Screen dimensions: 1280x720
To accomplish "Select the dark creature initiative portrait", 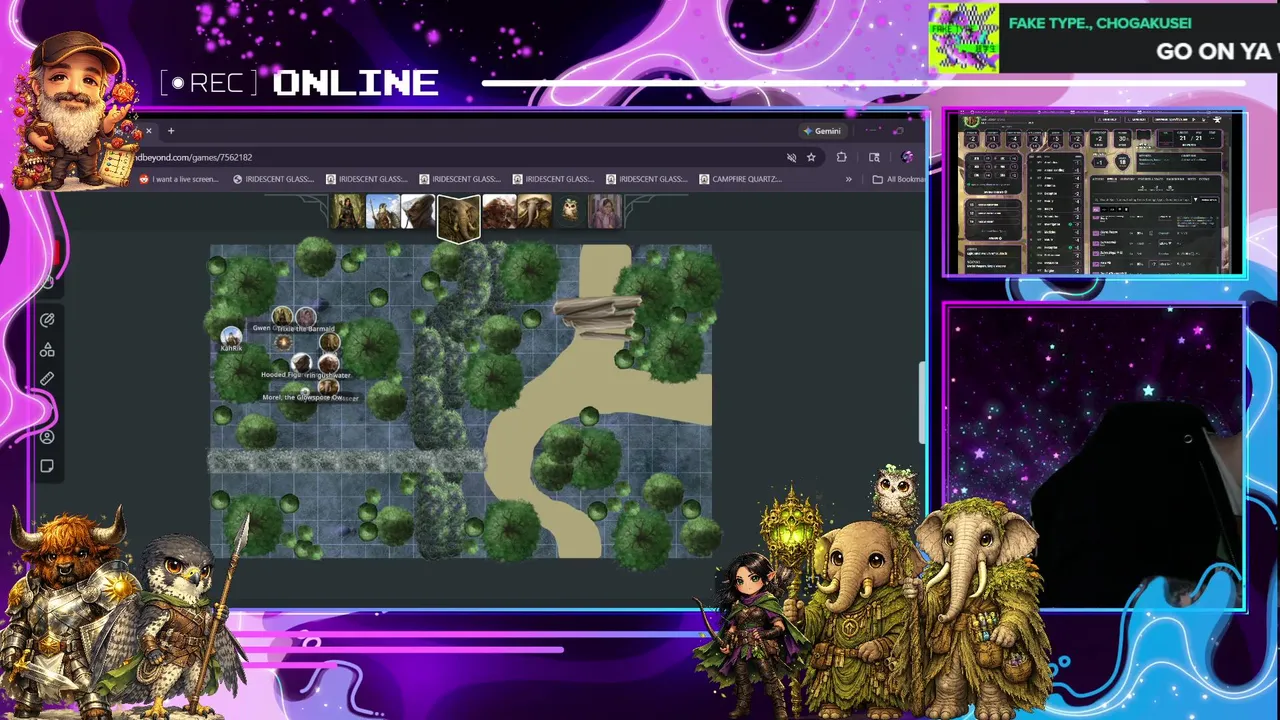I will pos(418,212).
